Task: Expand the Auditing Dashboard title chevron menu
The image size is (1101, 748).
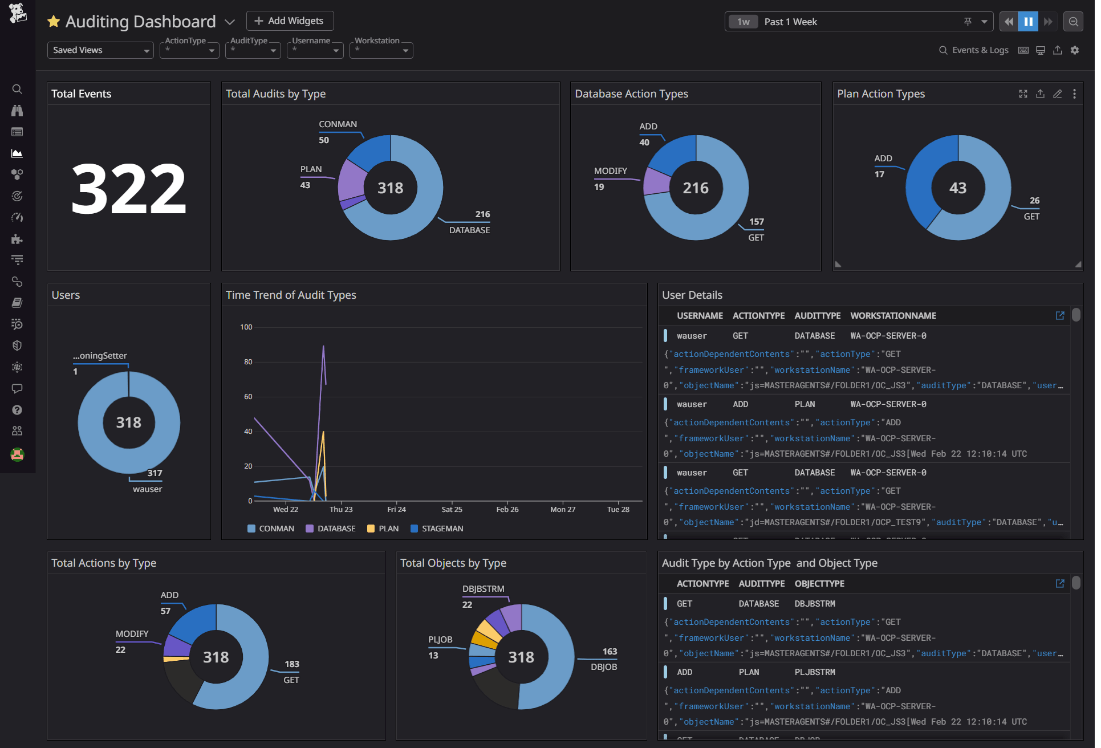Action: [x=230, y=22]
